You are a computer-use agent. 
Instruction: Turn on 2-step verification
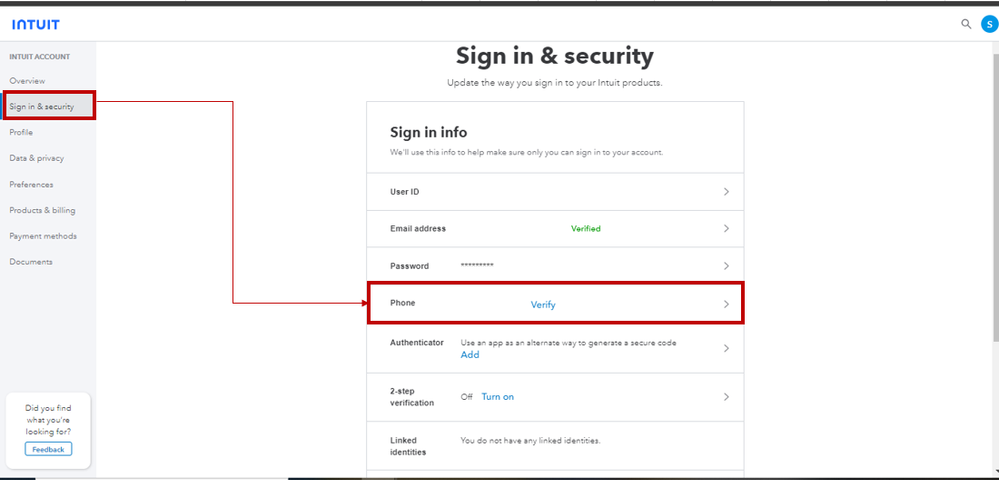[497, 397]
